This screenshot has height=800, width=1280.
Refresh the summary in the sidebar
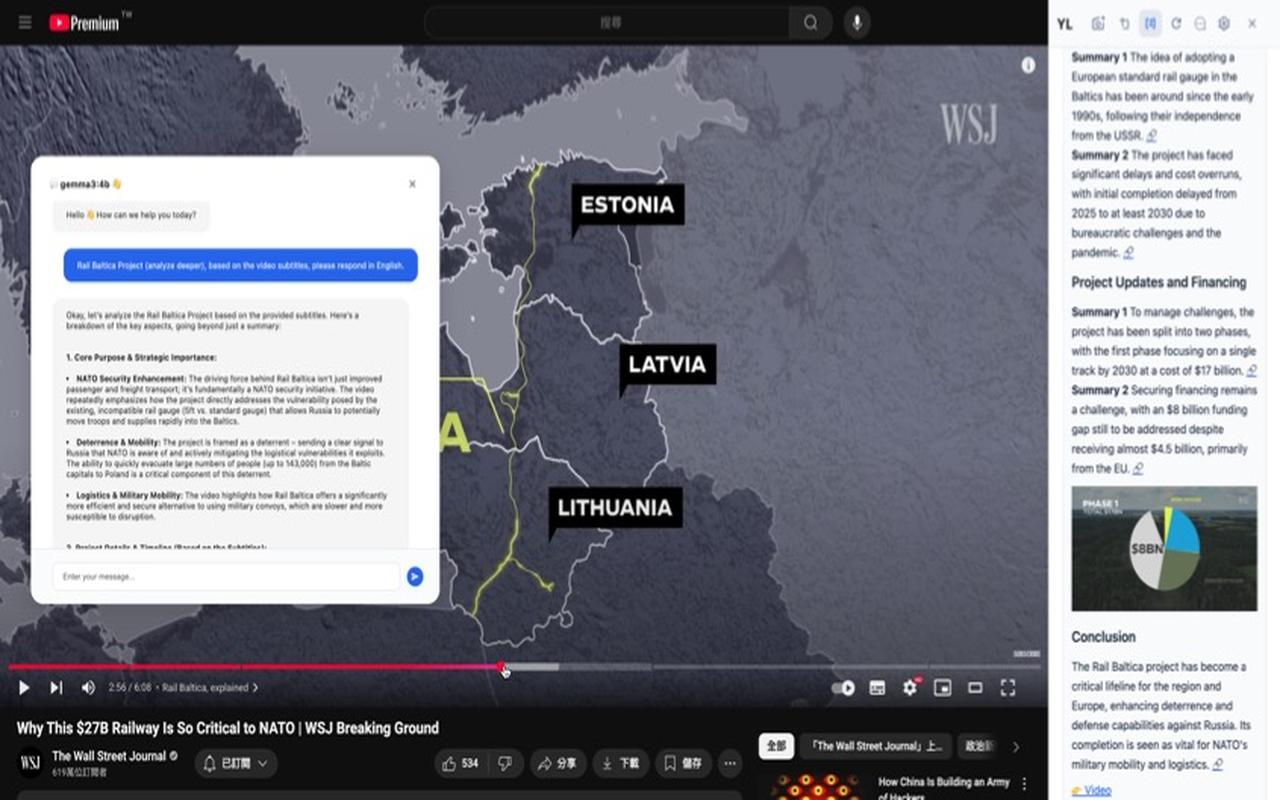pos(1176,24)
